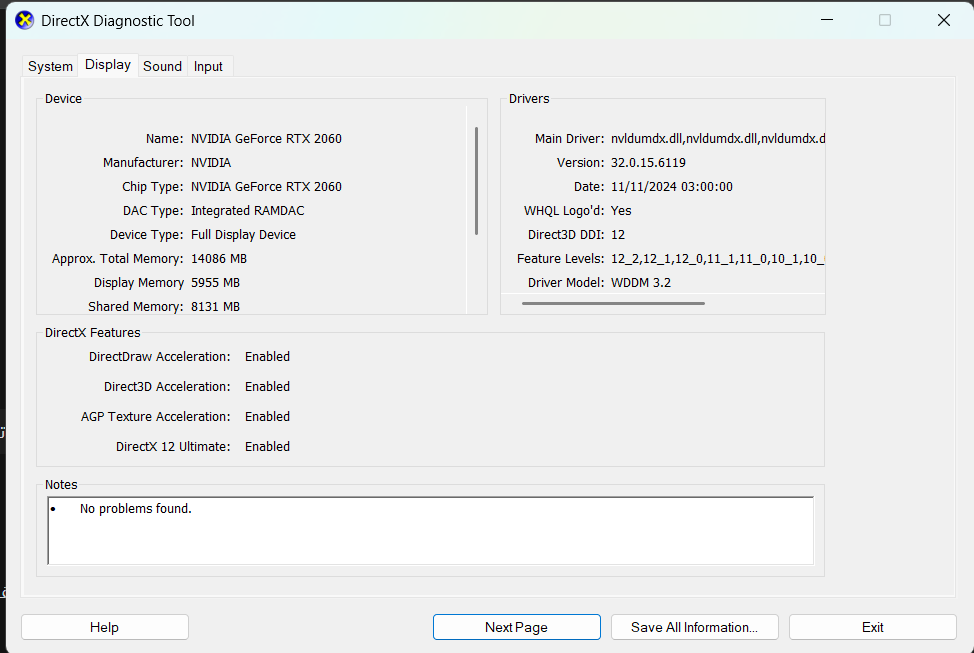The height and width of the screenshot is (653, 974).
Task: Click the DirectX 12 Ultimate Enabled value
Action: click(267, 447)
